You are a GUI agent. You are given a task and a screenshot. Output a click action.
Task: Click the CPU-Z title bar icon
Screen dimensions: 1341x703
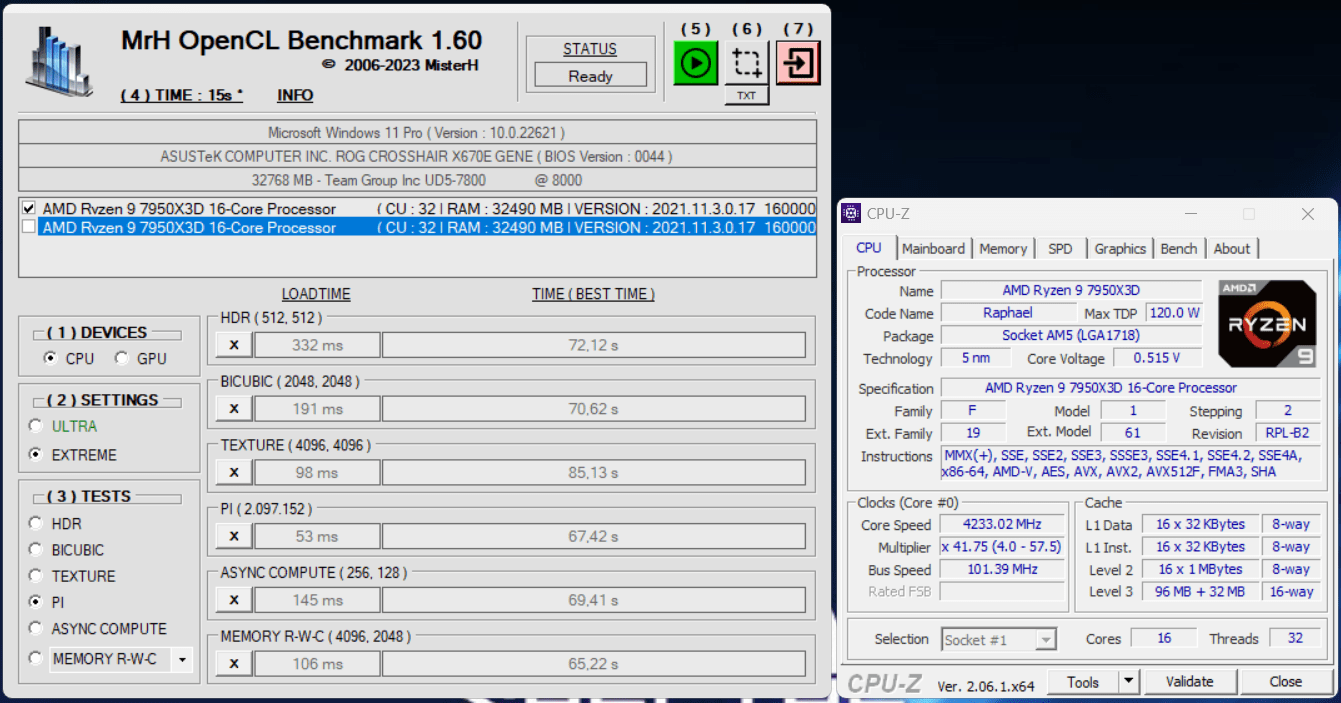pyautogui.click(x=851, y=214)
